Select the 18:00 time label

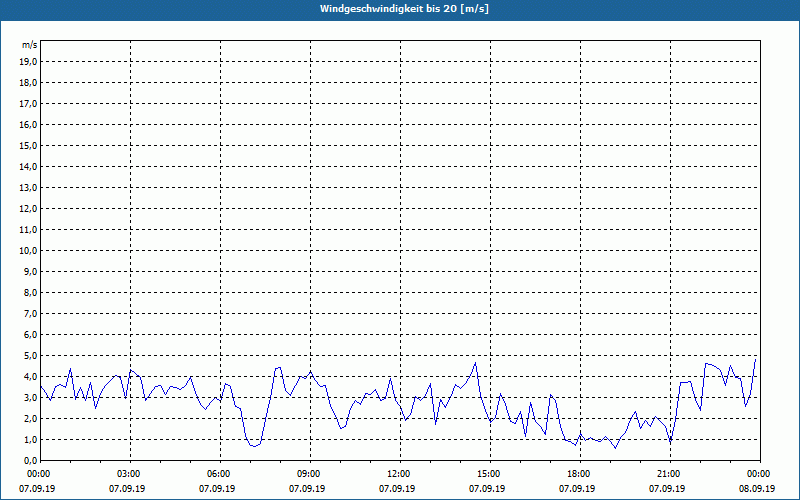tap(579, 473)
